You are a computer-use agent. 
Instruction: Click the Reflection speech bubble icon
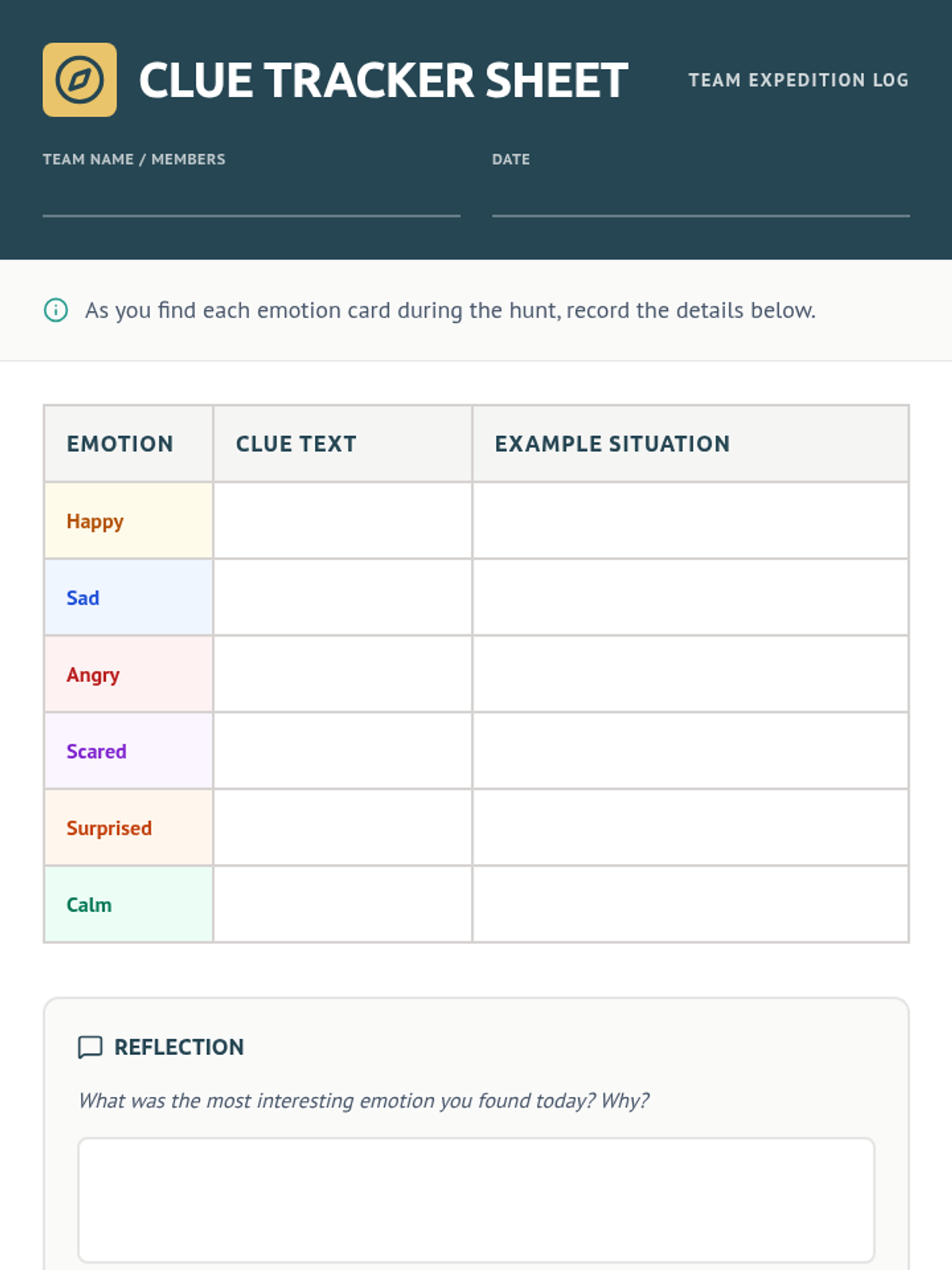(90, 1047)
